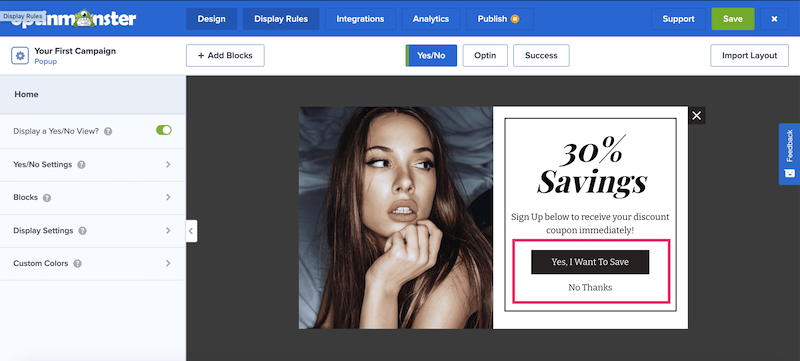Click Yes, I Want To Save button
This screenshot has width=800, height=361.
click(590, 262)
